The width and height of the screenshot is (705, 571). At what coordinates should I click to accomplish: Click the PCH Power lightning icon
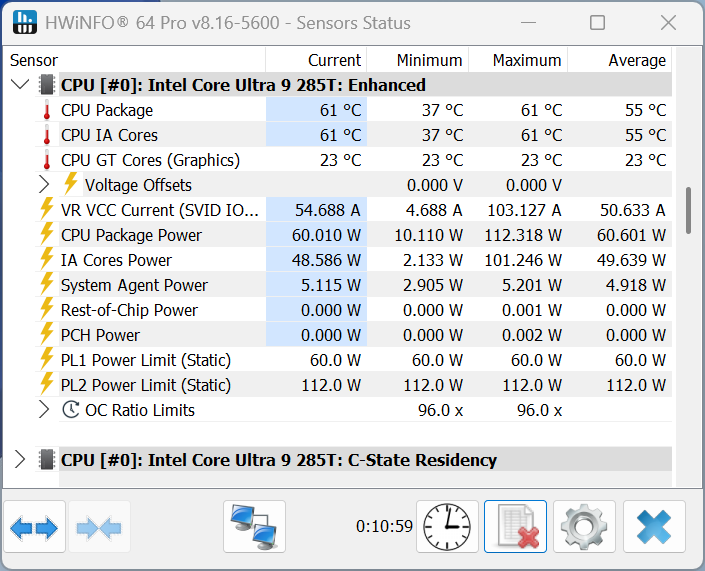(x=47, y=334)
